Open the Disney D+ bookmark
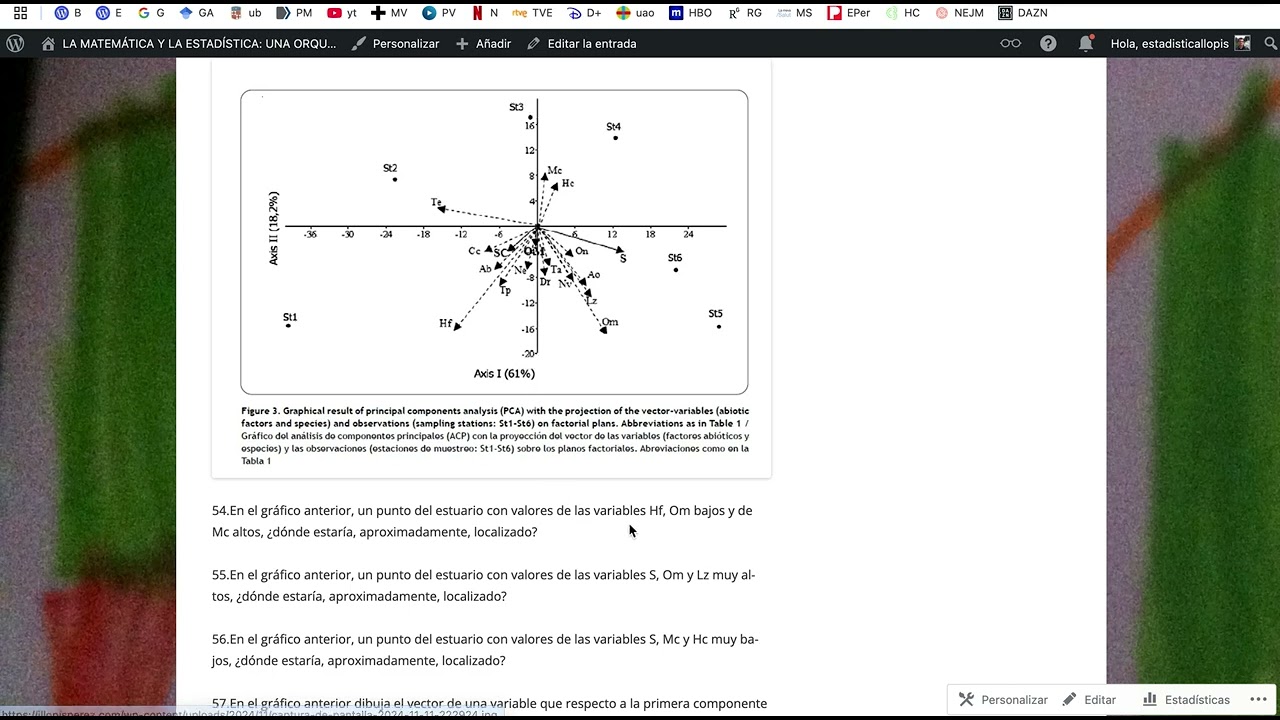 [x=584, y=13]
